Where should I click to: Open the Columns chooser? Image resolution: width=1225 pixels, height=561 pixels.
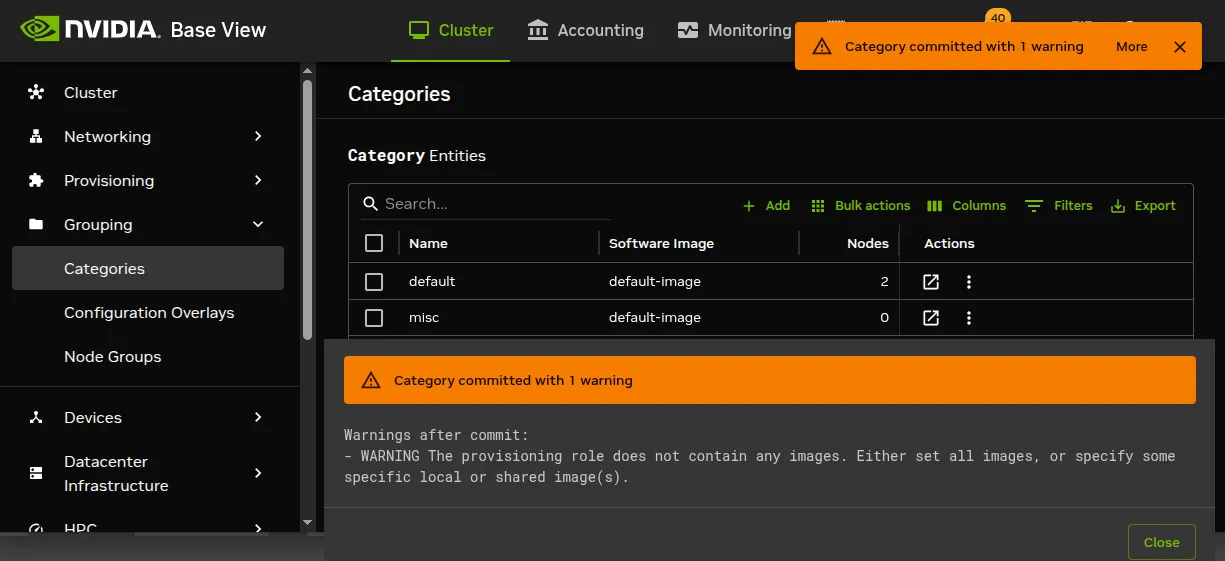click(x=966, y=205)
